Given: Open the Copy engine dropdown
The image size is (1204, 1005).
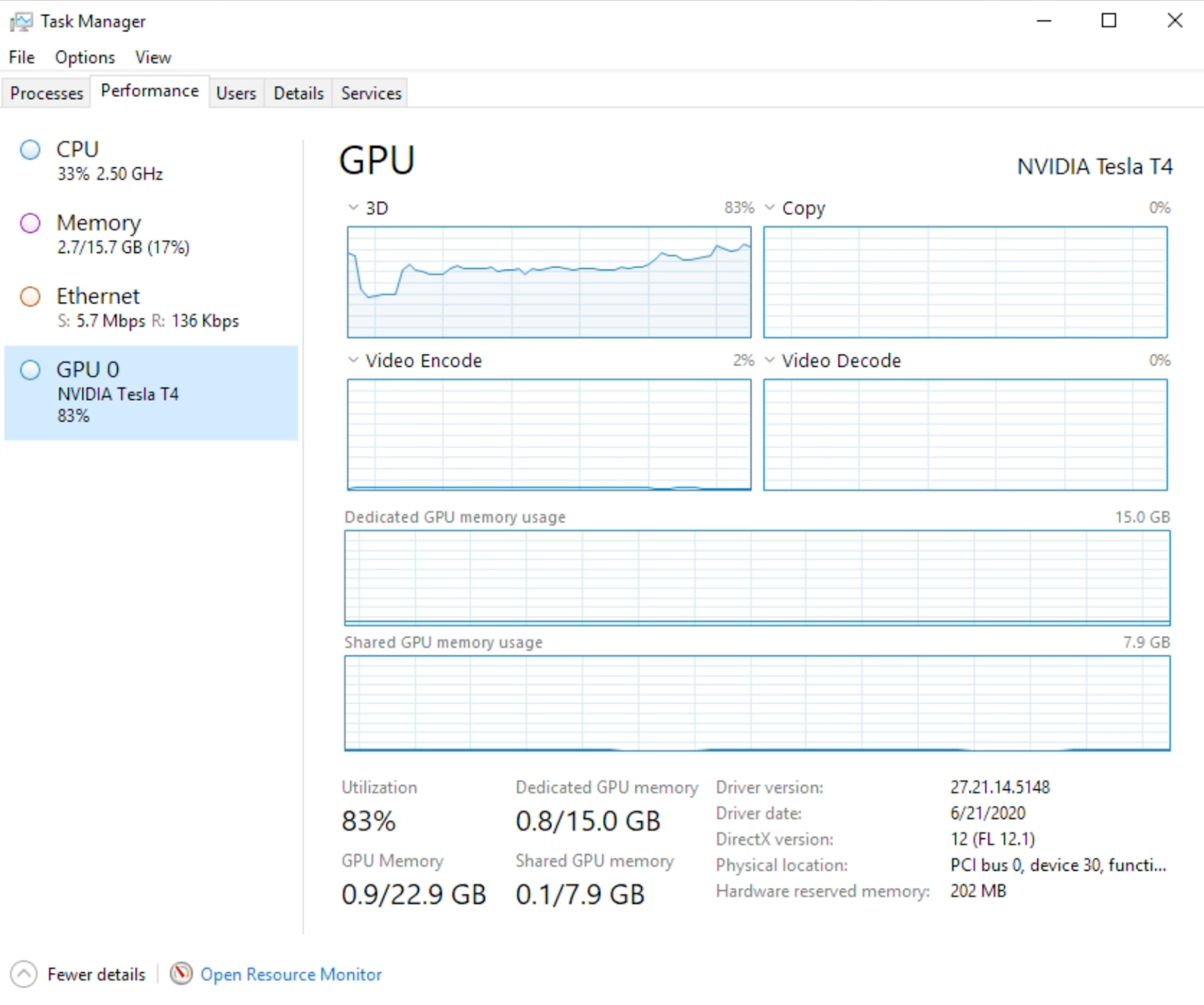Looking at the screenshot, I should coord(769,208).
